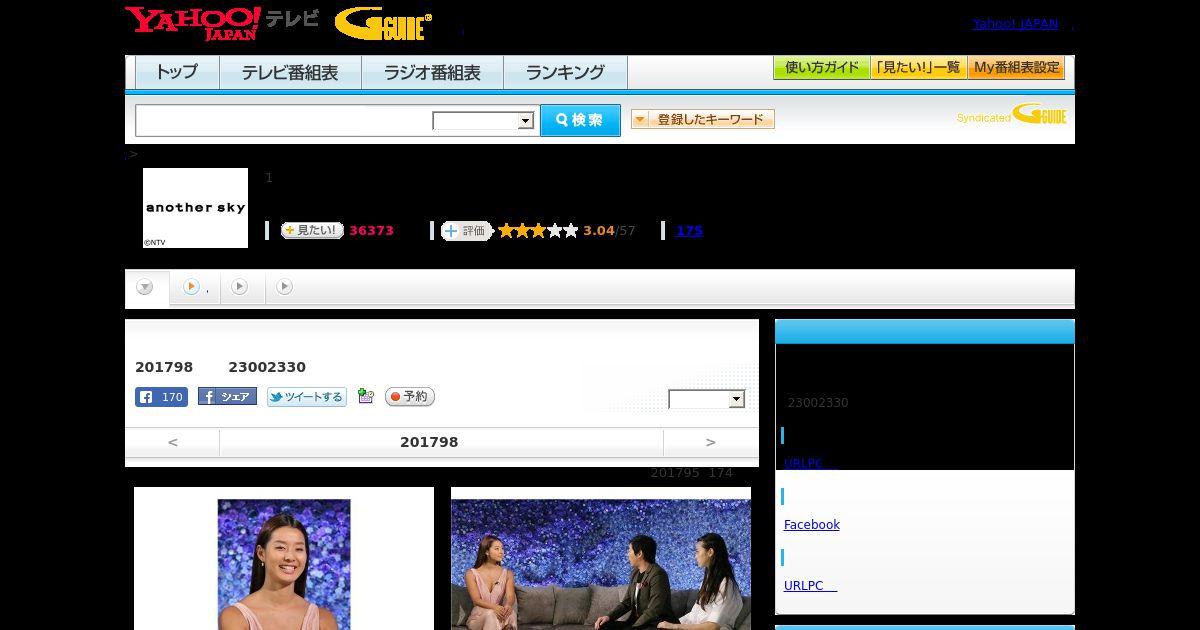Switch to the ランキング tab

coord(565,72)
